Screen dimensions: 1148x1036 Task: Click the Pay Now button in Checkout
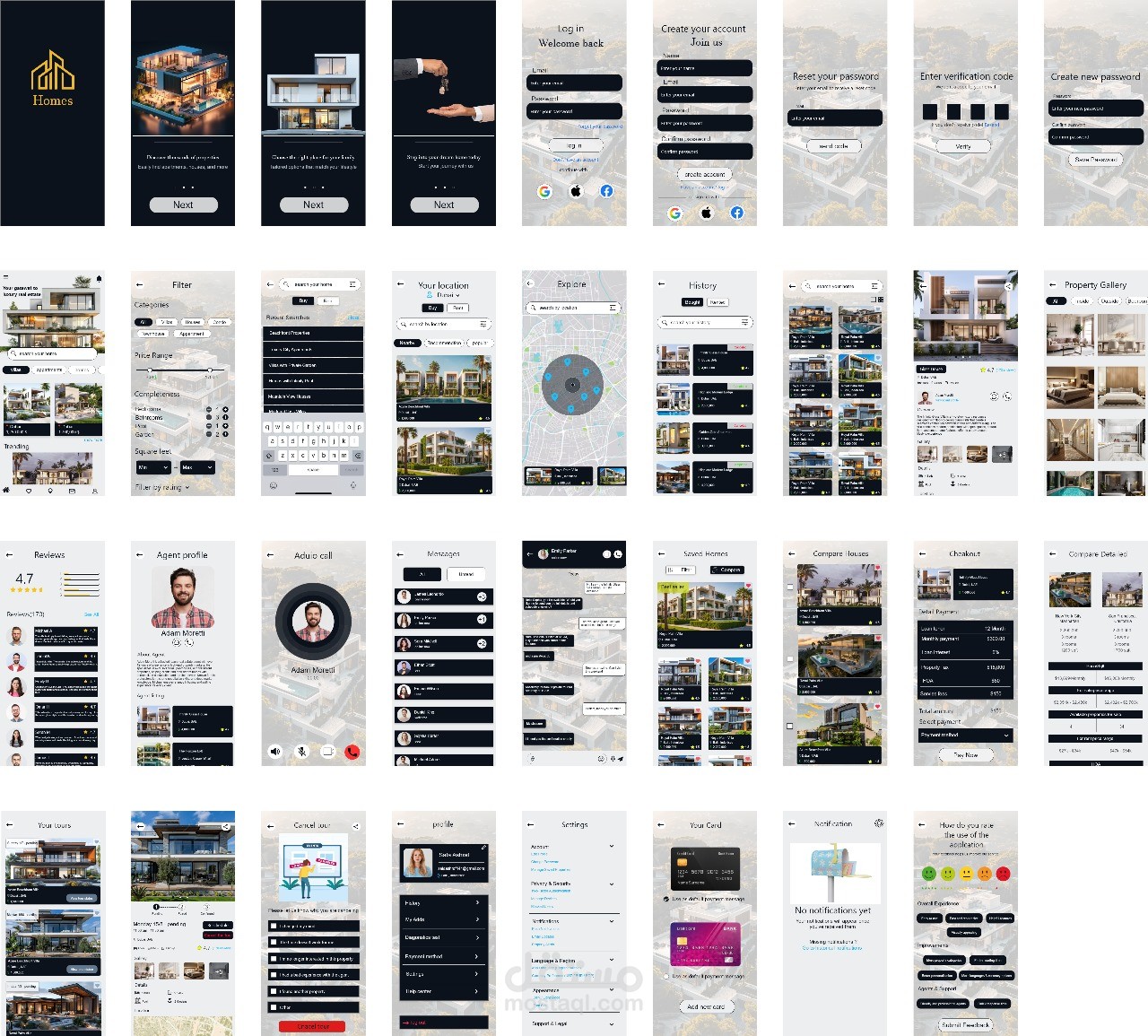[965, 755]
